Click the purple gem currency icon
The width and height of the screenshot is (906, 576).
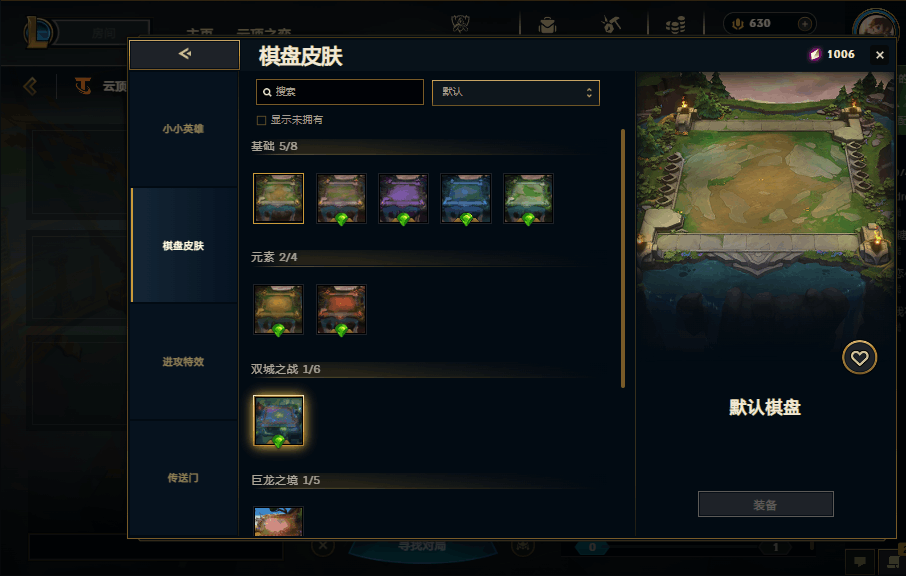click(815, 54)
